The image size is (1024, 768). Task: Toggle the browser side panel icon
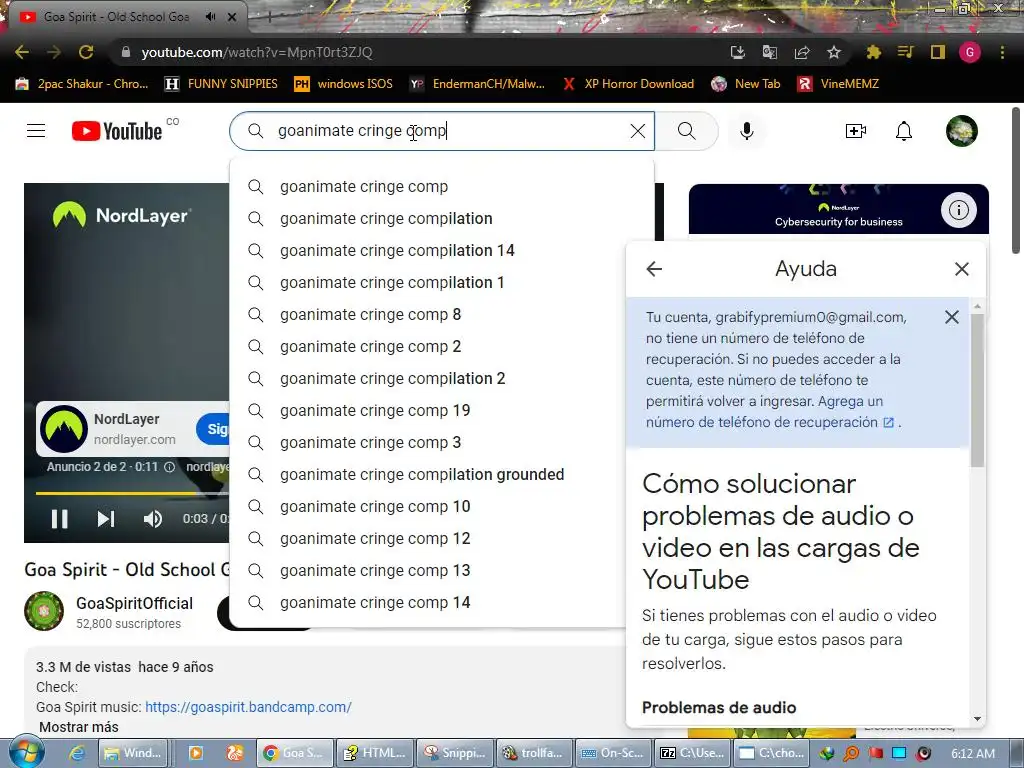pos(938,52)
